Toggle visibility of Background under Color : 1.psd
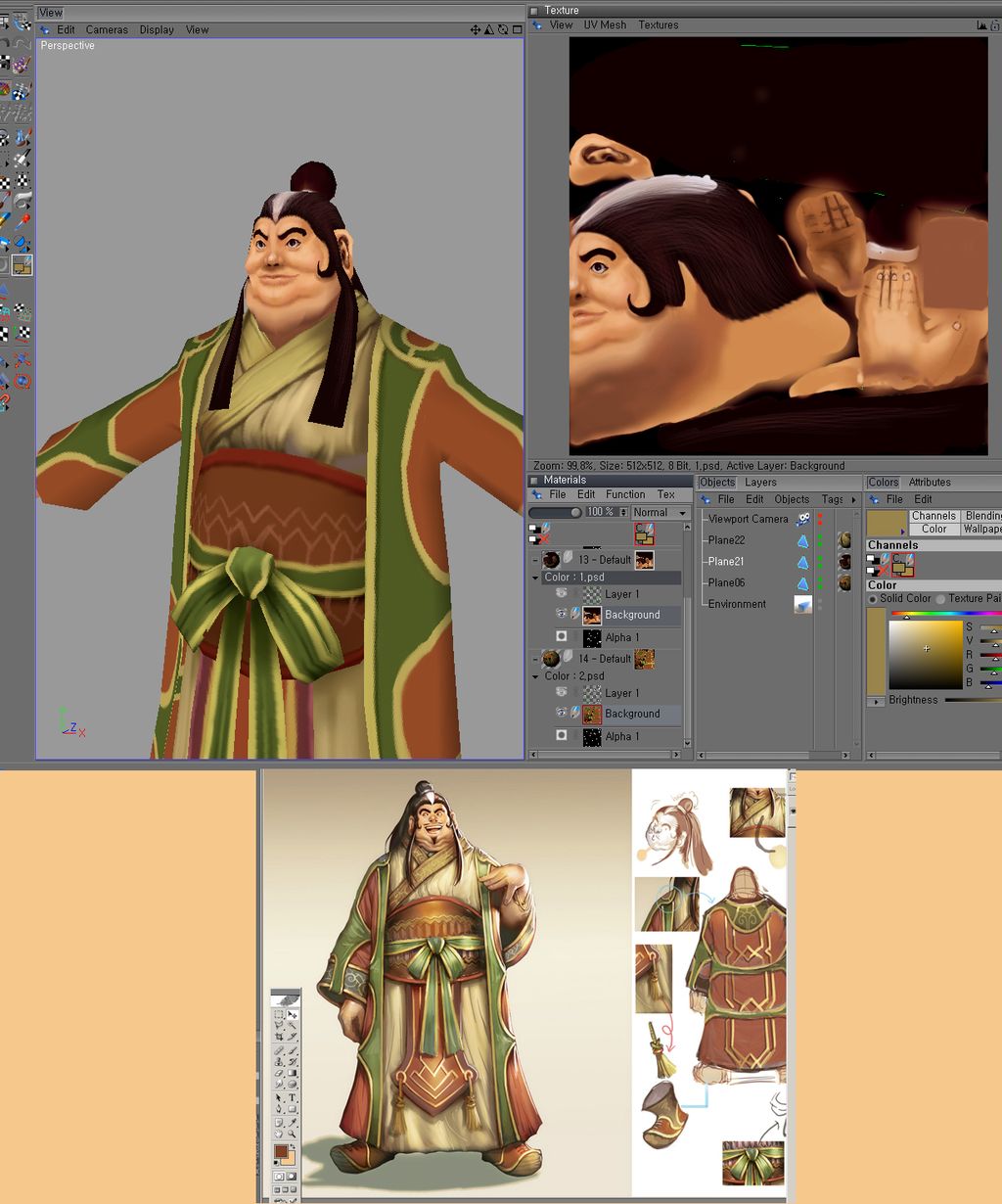 click(x=562, y=615)
